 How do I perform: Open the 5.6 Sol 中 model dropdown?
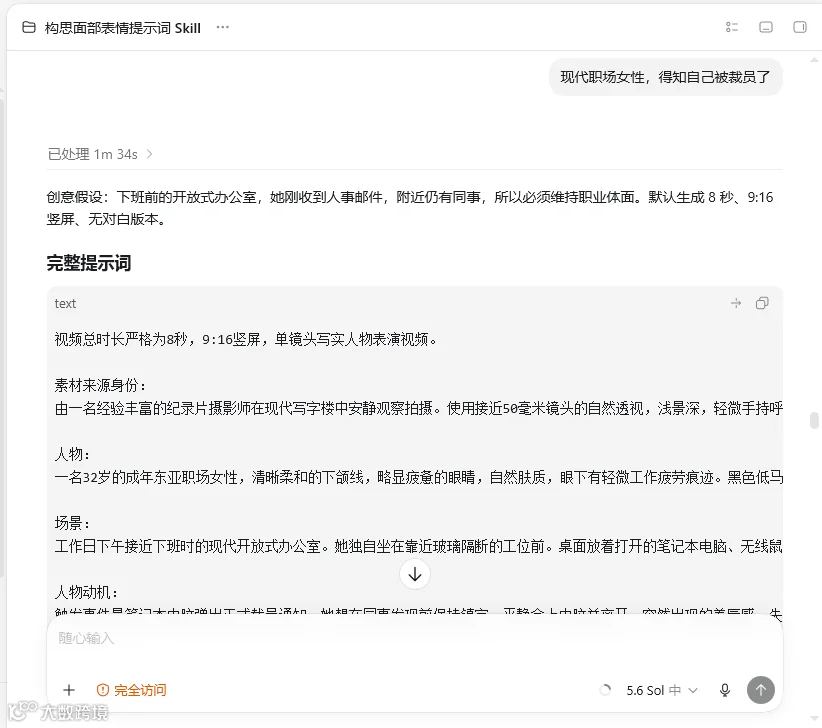point(662,690)
